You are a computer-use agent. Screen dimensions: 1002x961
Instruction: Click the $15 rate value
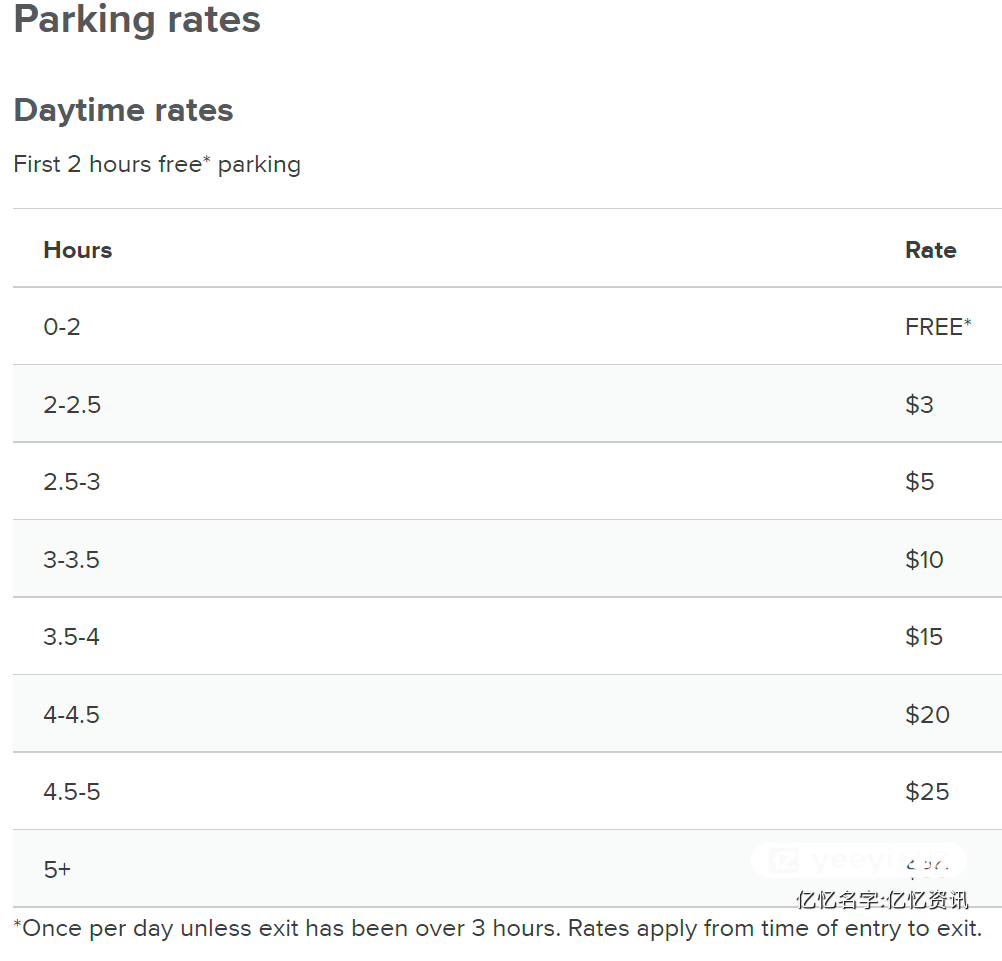(x=924, y=637)
